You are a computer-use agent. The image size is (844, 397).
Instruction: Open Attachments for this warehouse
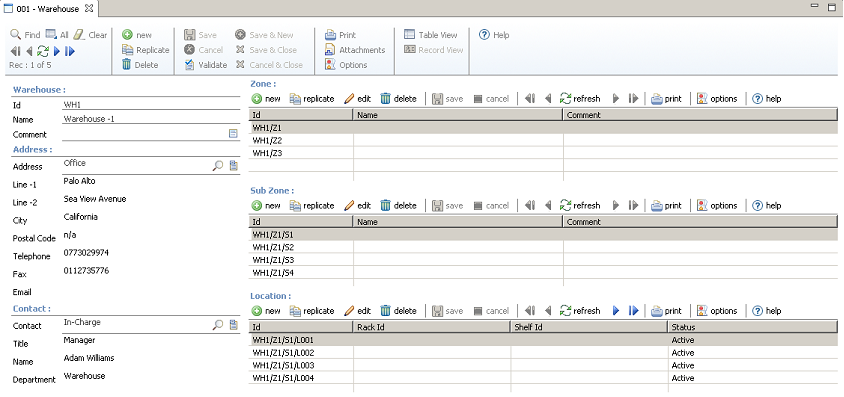[355, 50]
